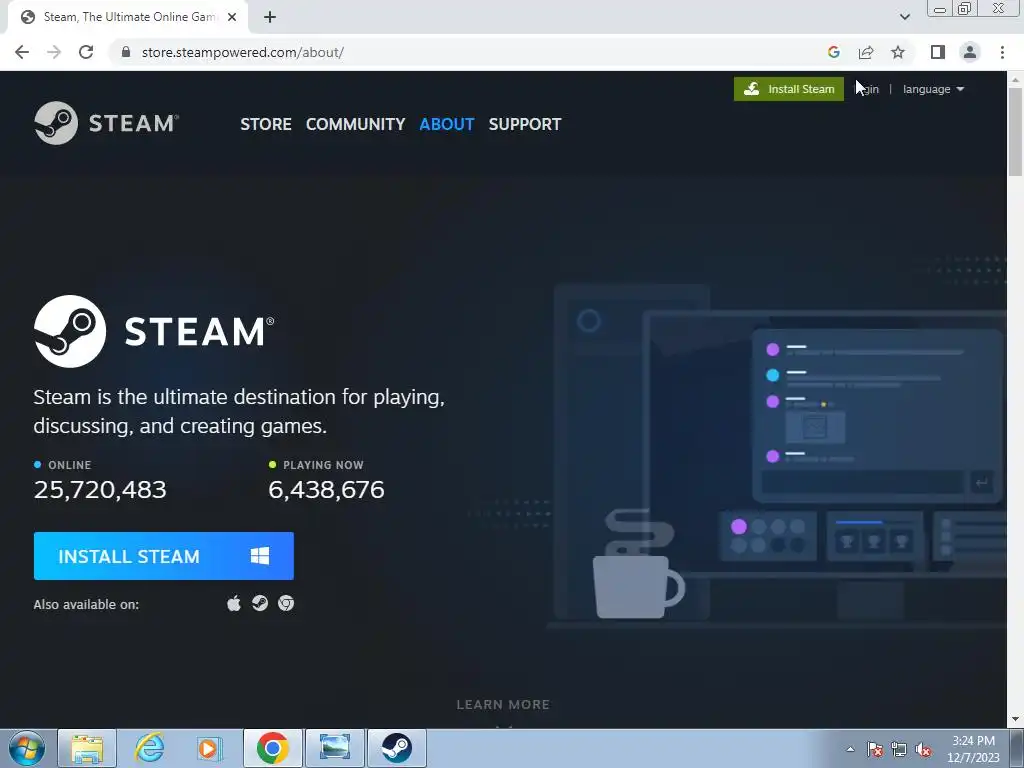Open the STORE menu item
Screen dimensions: 1024x768
click(266, 124)
